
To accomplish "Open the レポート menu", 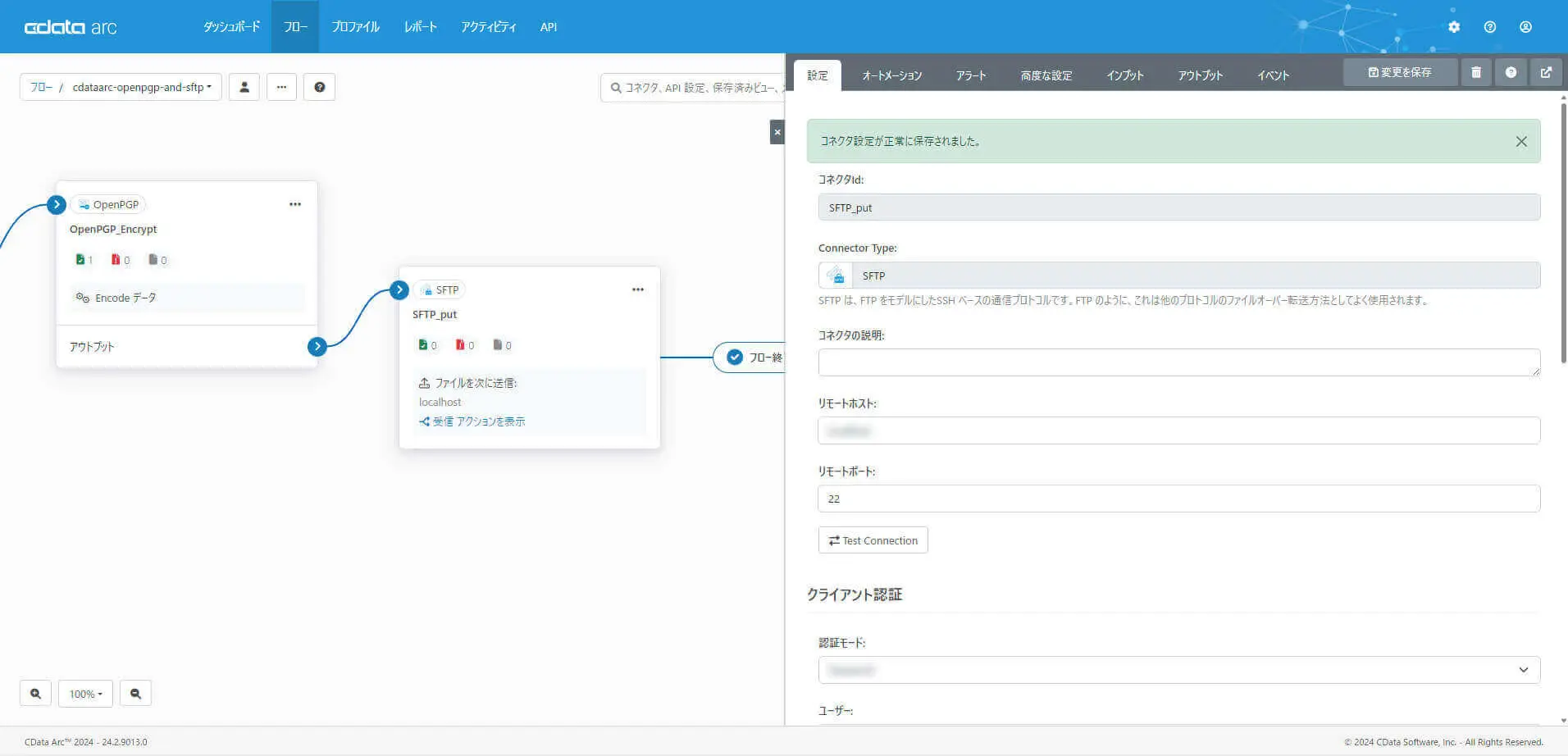I will pyautogui.click(x=420, y=27).
